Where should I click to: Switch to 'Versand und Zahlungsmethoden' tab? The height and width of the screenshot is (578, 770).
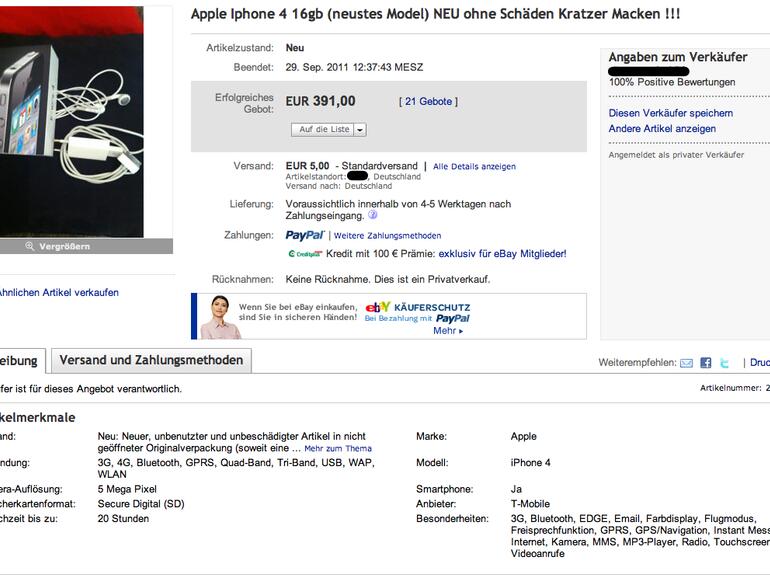pyautogui.click(x=151, y=360)
